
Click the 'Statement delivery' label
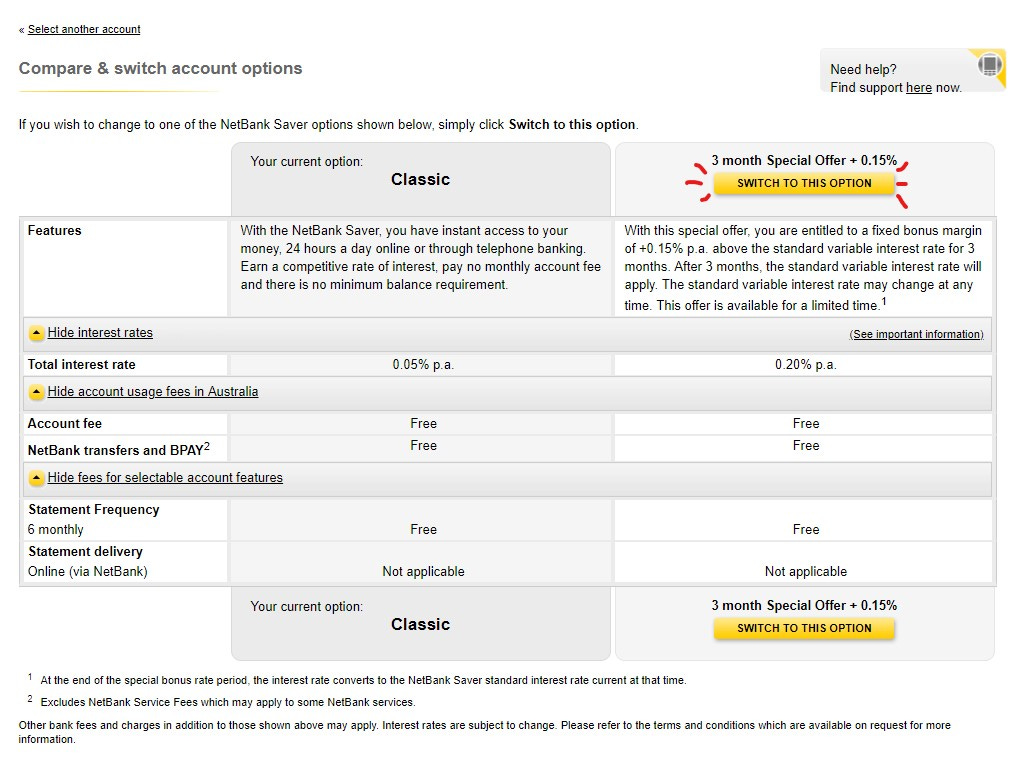pyautogui.click(x=85, y=552)
